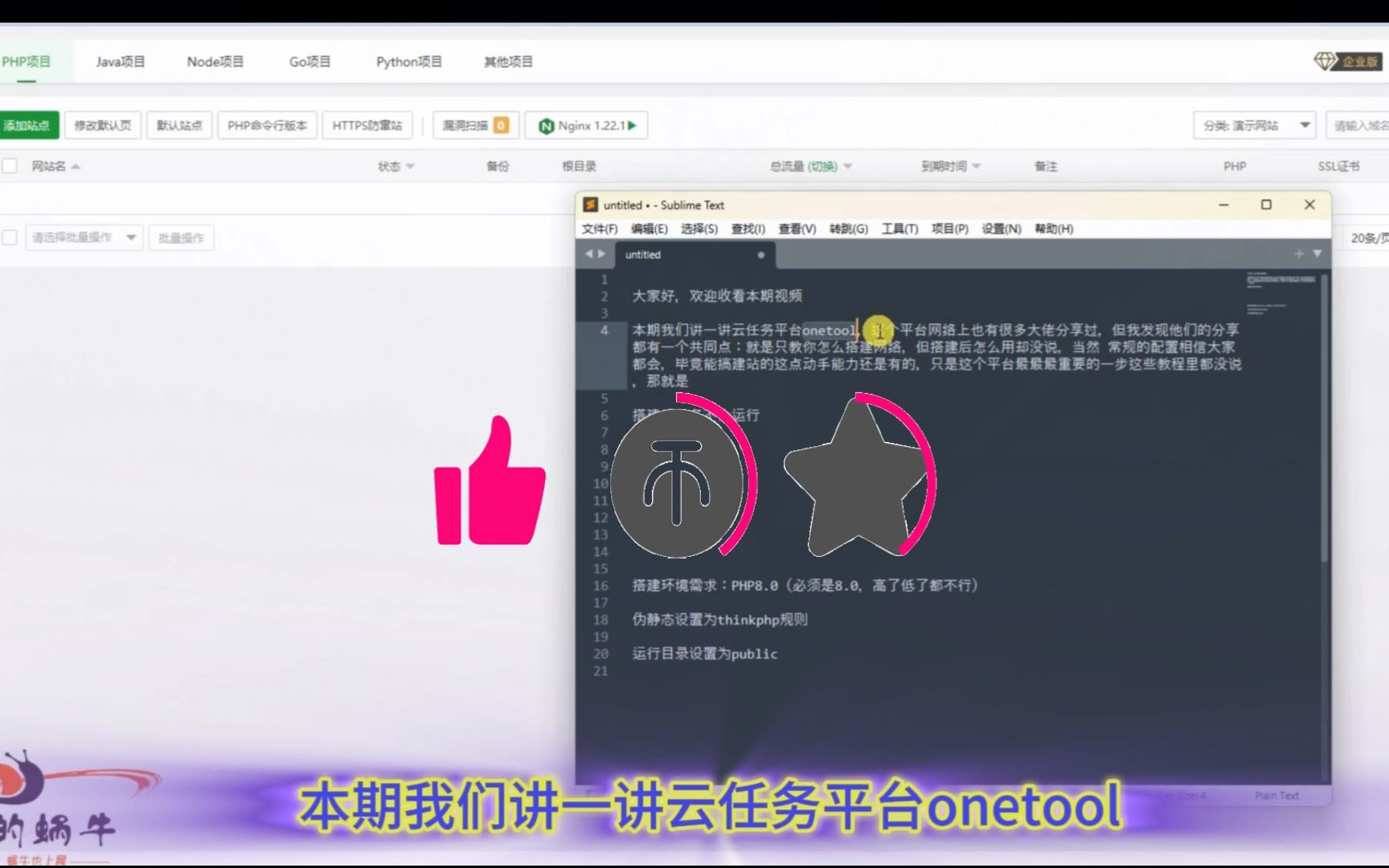Click the Plain Text syntax in status bar
The image size is (1389, 868).
1276,796
